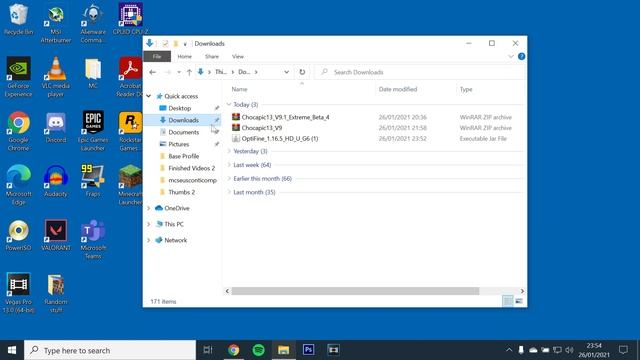Open the Explorer File tab
The height and width of the screenshot is (360, 640).
pos(157,56)
